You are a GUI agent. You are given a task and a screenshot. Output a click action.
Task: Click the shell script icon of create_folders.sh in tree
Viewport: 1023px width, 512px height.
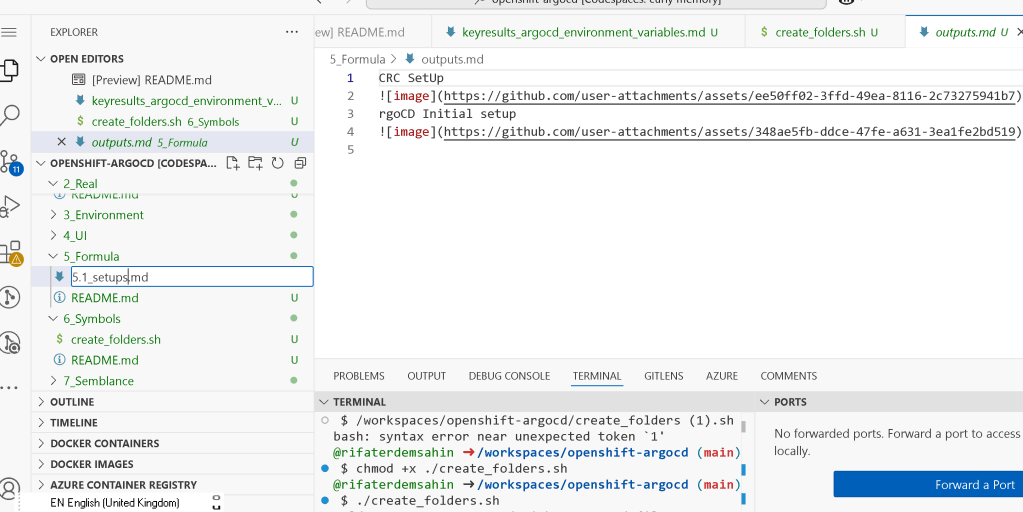[x=59, y=339]
